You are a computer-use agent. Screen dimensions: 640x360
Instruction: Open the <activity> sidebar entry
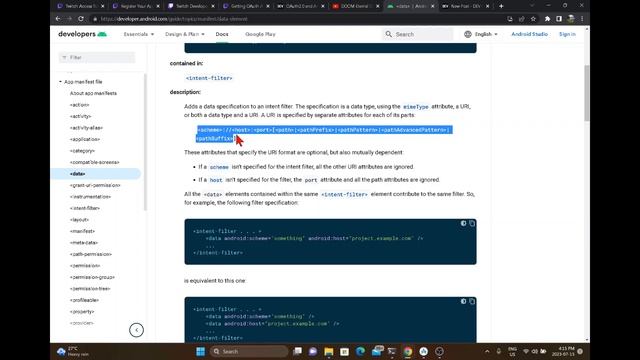(x=80, y=116)
